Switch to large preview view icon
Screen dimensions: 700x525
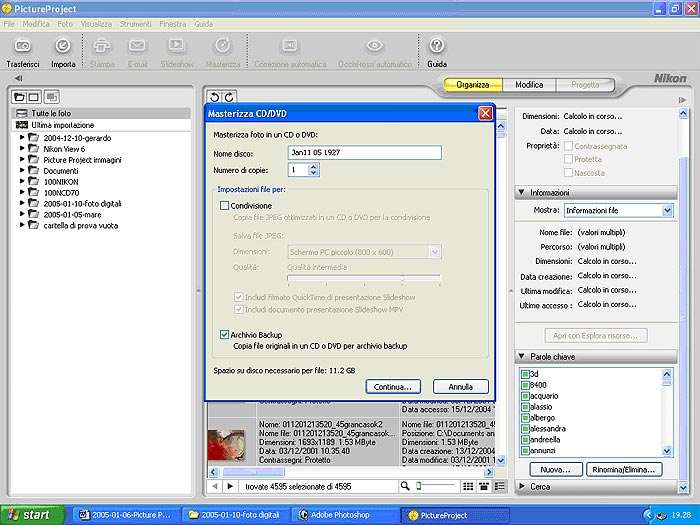tap(483, 486)
